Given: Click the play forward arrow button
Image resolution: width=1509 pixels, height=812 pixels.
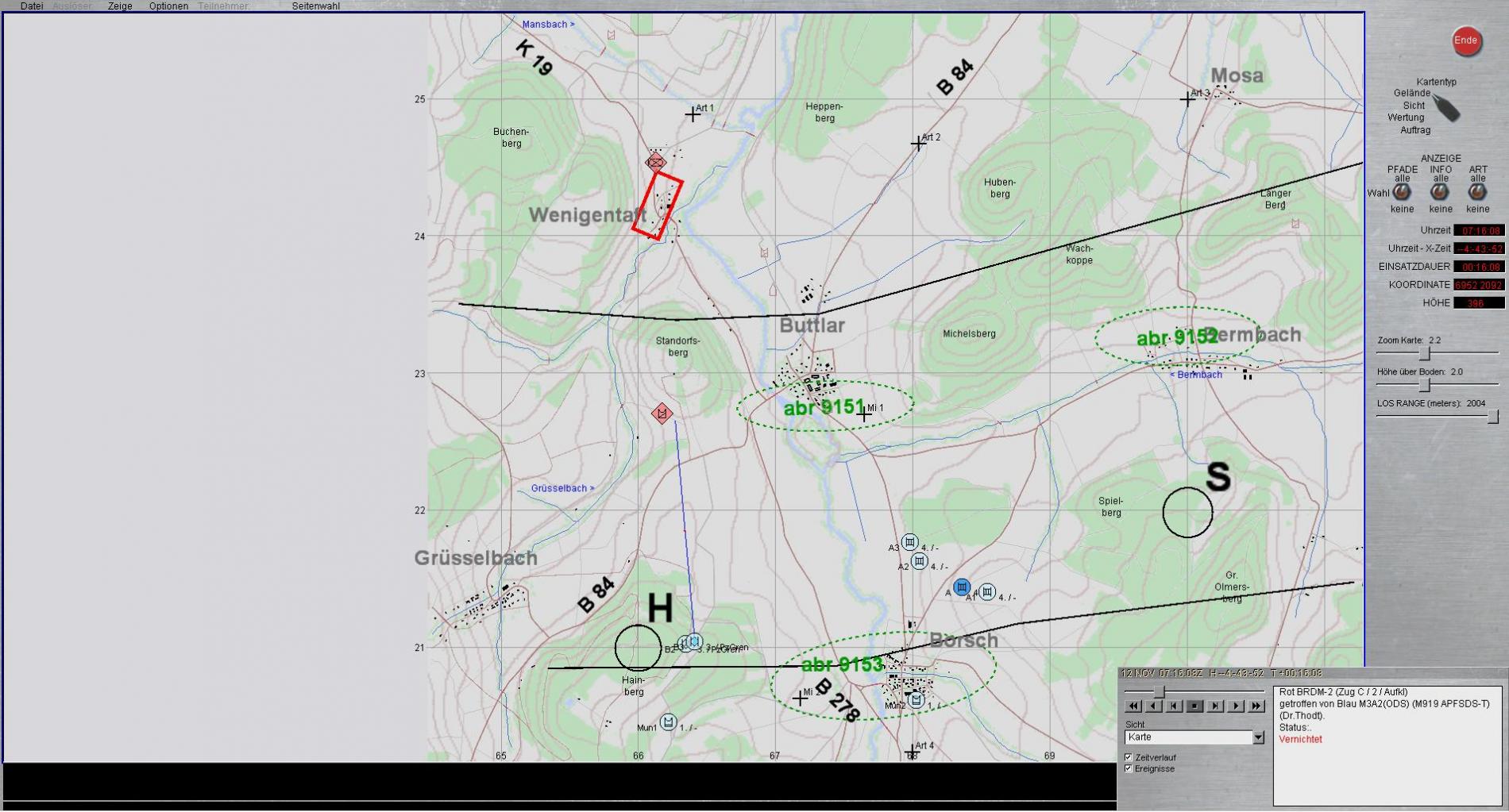Looking at the screenshot, I should 1235,706.
